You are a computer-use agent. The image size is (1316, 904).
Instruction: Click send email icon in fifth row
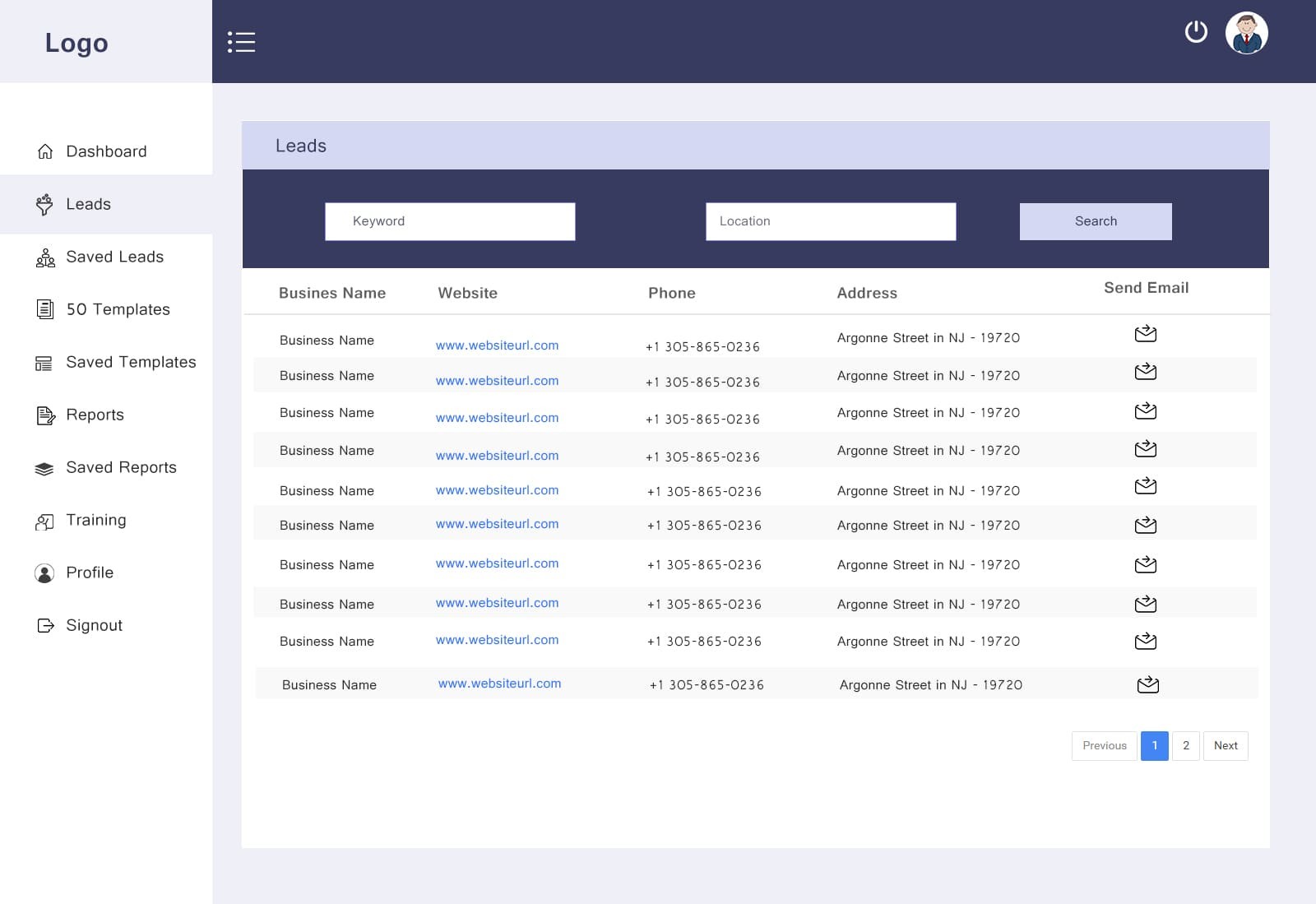pos(1146,485)
